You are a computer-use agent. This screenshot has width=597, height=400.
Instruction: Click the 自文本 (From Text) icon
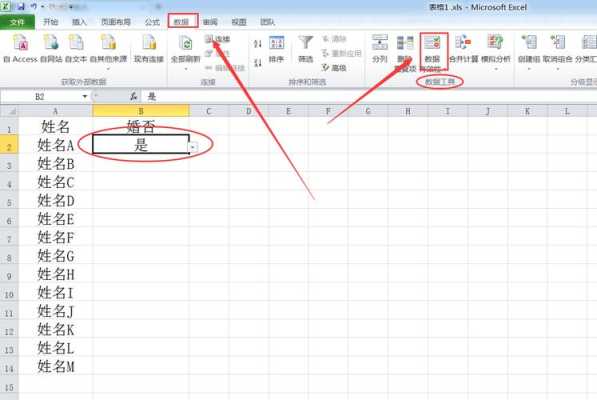point(76,48)
